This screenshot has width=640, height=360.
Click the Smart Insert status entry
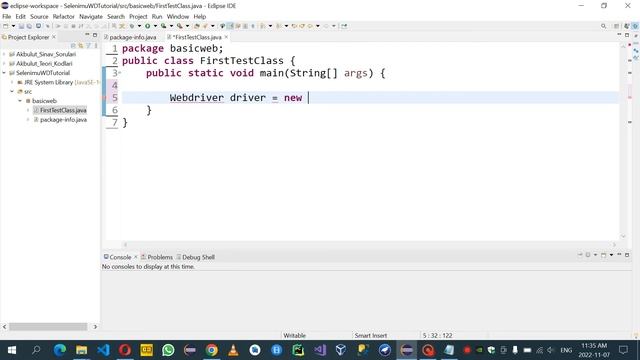click(x=370, y=336)
